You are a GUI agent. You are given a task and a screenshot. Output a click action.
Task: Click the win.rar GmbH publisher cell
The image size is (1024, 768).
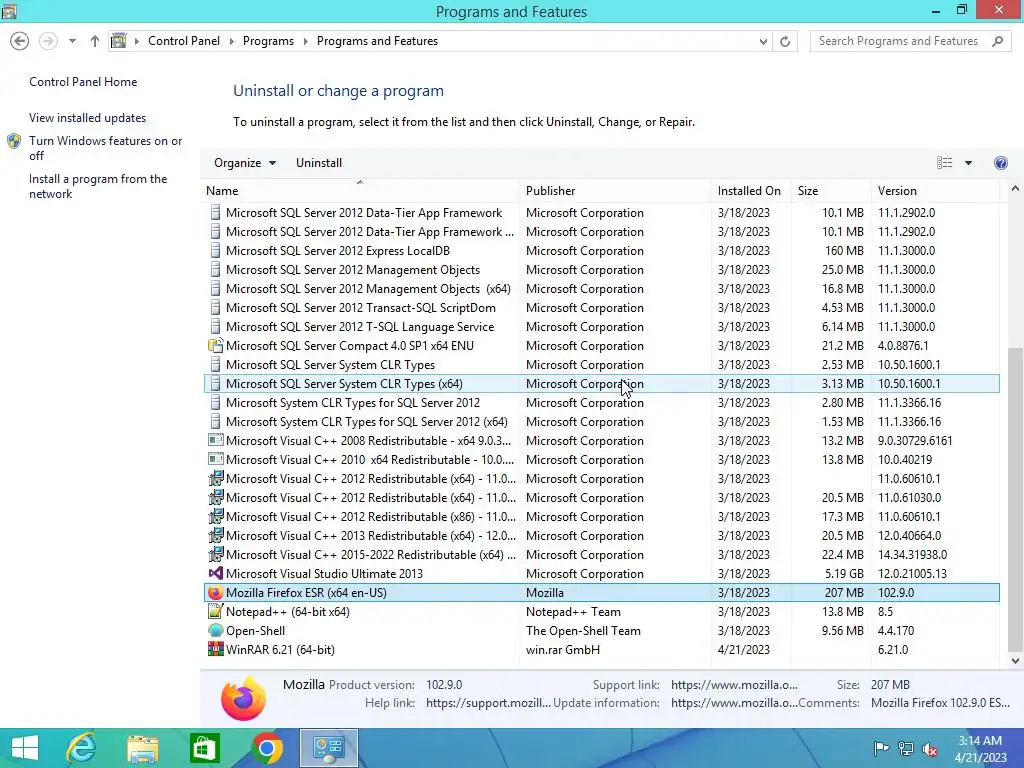click(562, 650)
